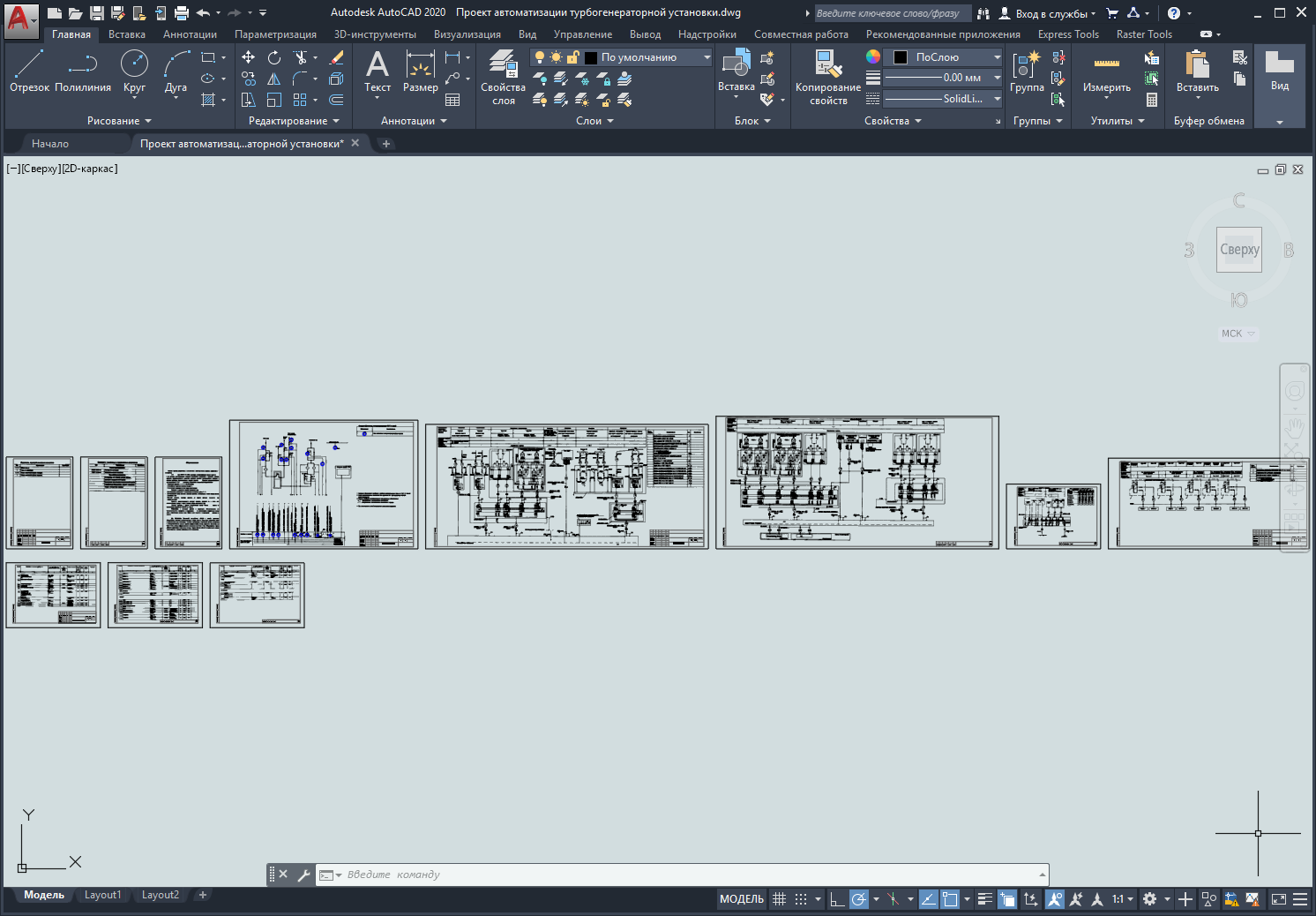The image size is (1316, 916).
Task: Click the МОДЕЛЬ status bar button
Action: coord(742,899)
